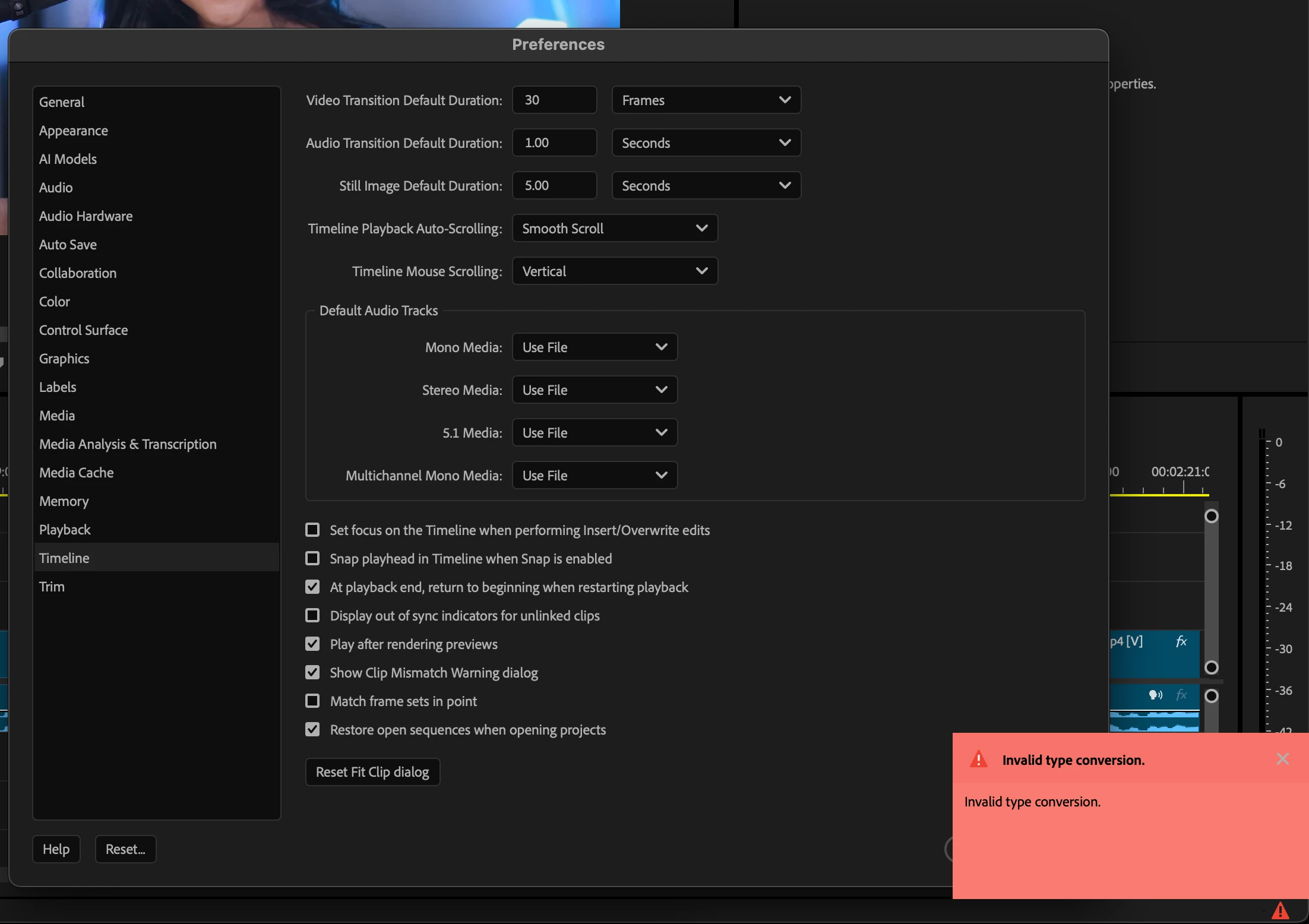Enable Snap playhead in Timeline checkbox

click(312, 558)
